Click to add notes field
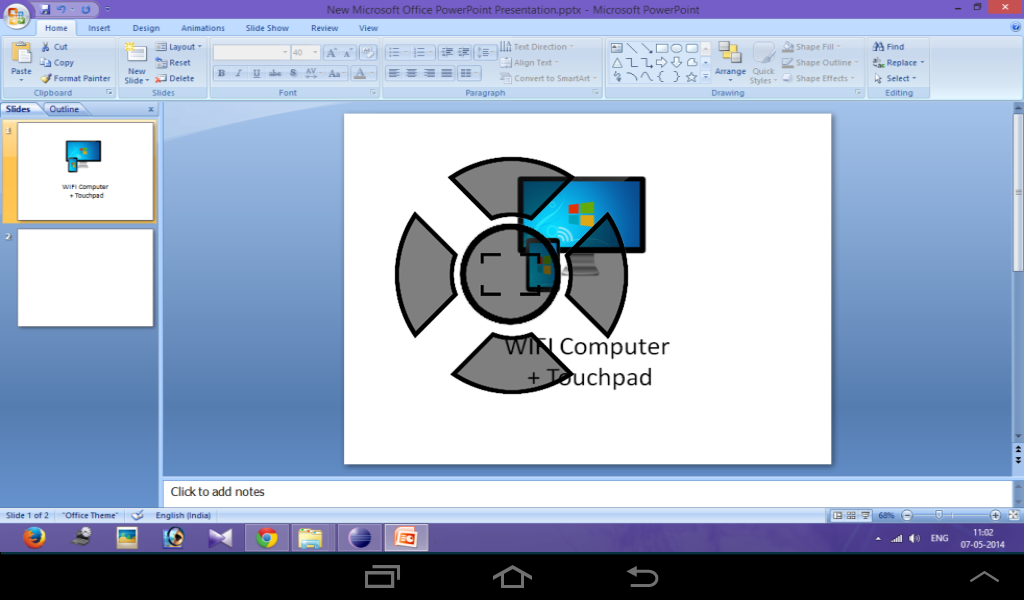Viewport: 1024px width, 600px height. (586, 492)
